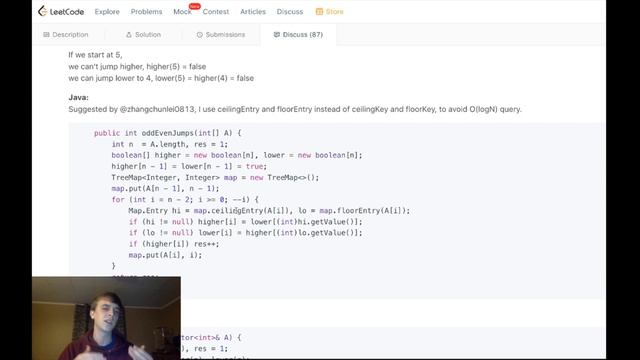Click the 'if (higher[i]) res++;' line
The width and height of the screenshot is (640, 360).
click(174, 244)
